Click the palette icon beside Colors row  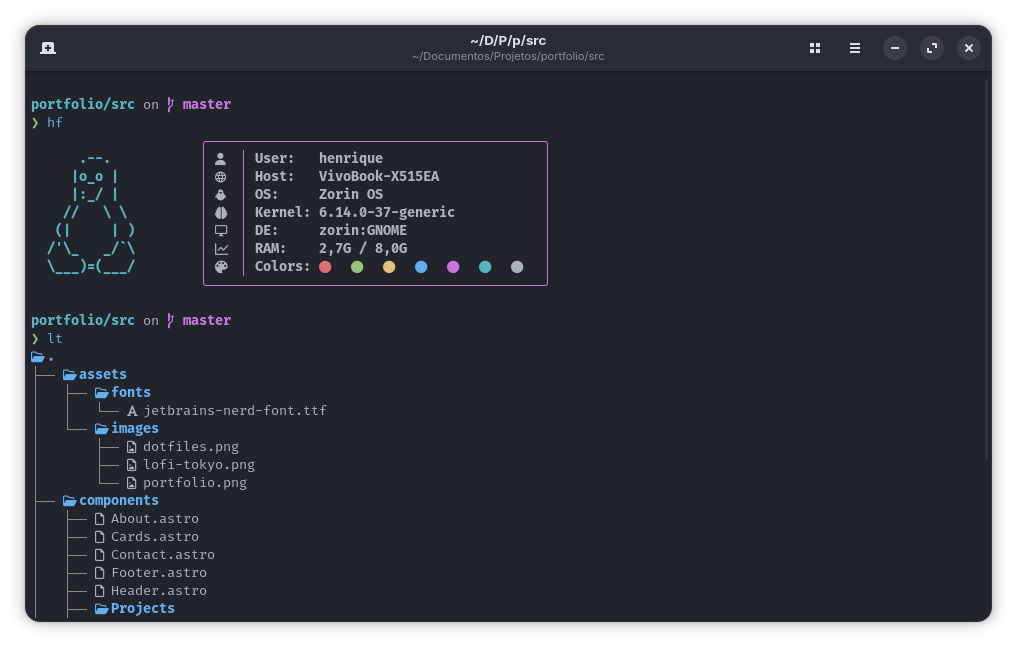[221, 267]
